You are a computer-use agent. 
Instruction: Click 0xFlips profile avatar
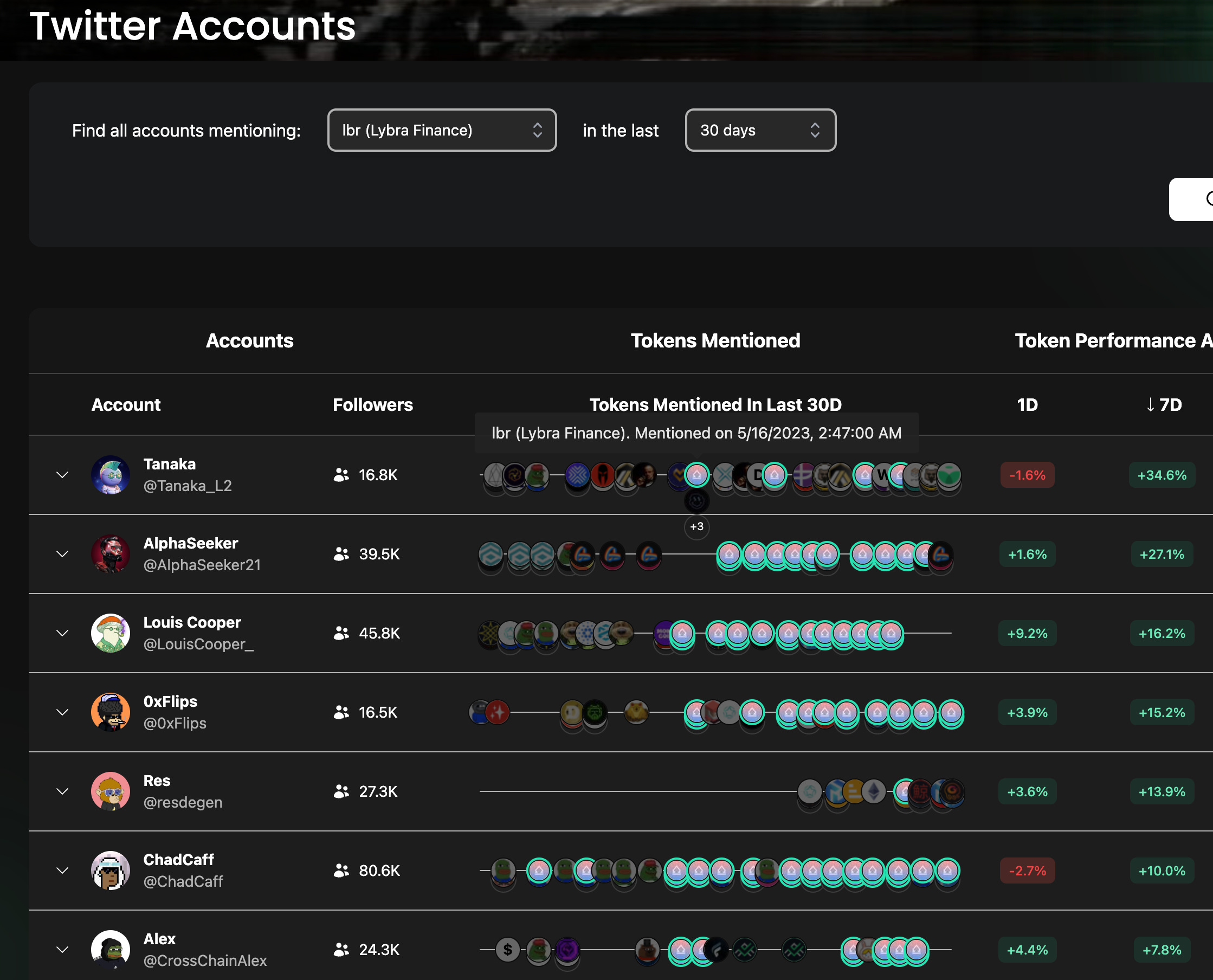pos(111,712)
